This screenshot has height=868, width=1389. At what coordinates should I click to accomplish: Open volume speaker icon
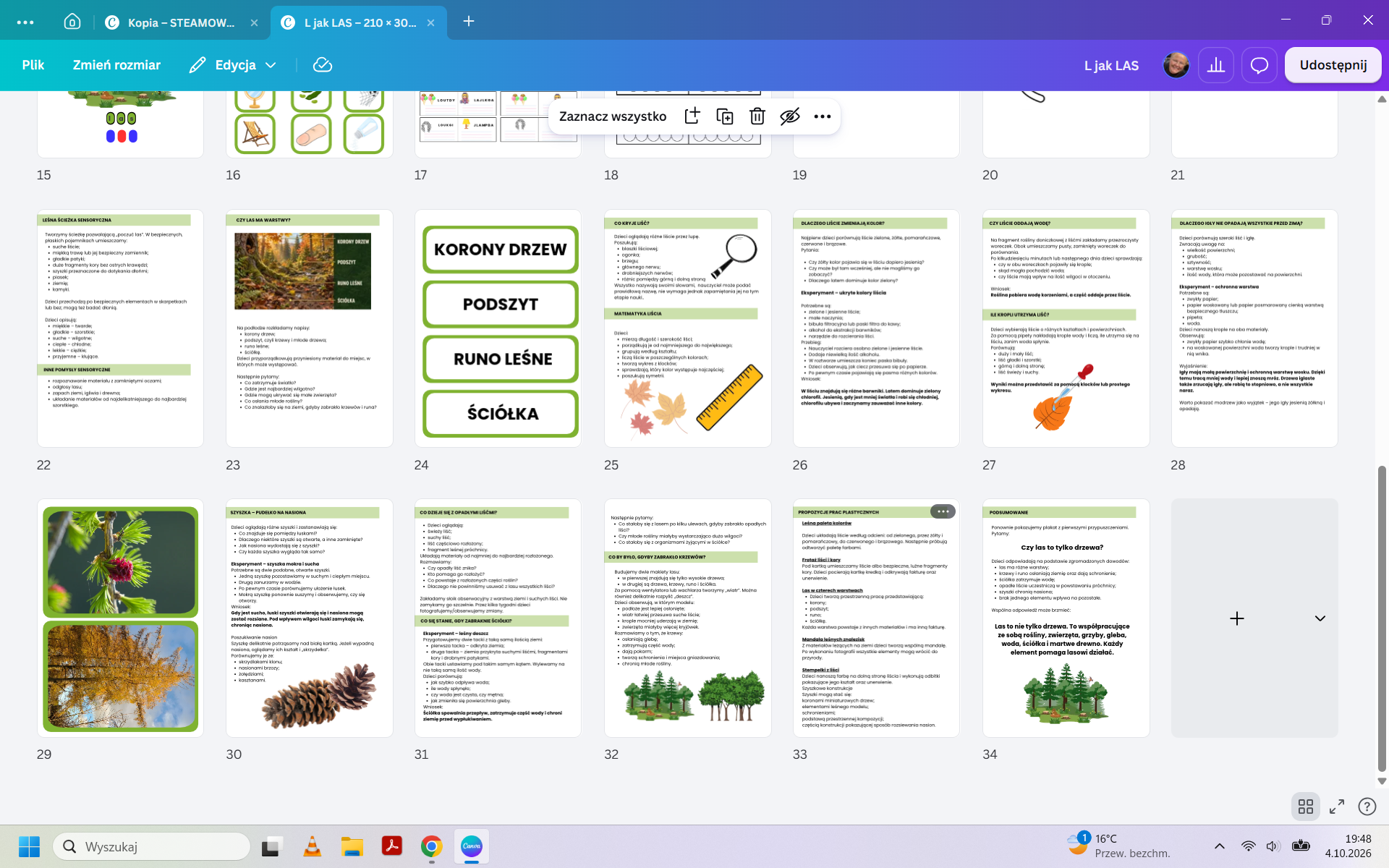coord(1273,846)
